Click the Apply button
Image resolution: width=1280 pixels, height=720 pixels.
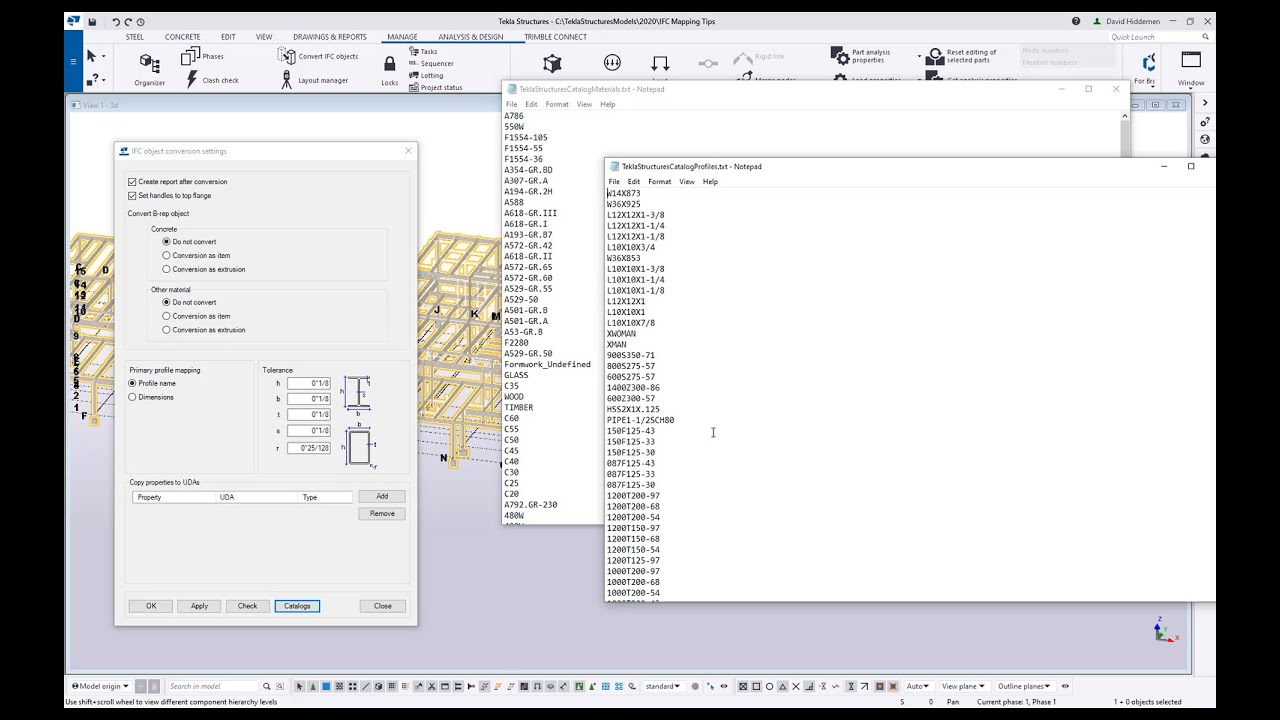[x=199, y=606]
